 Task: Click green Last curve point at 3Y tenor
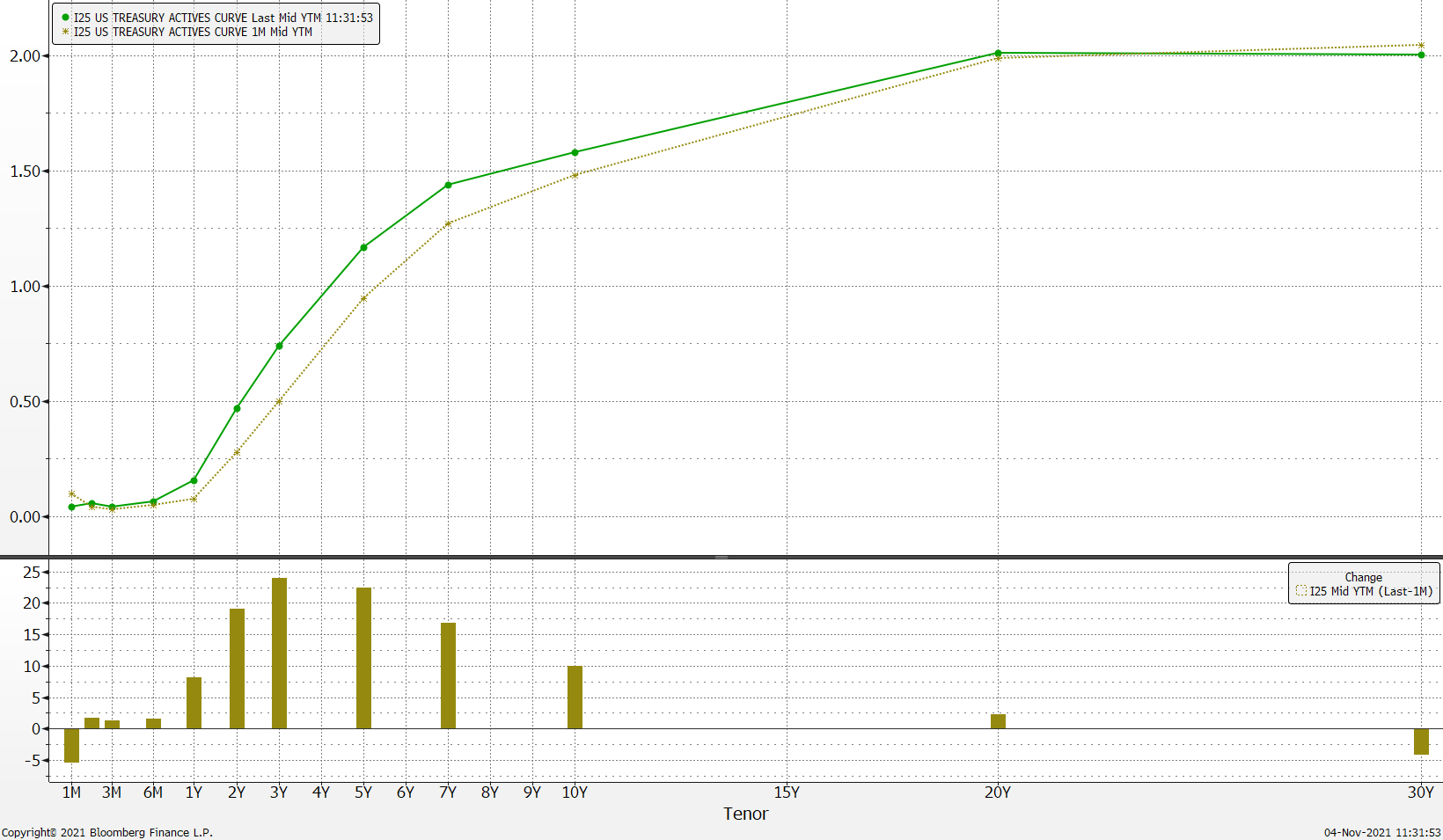[279, 346]
